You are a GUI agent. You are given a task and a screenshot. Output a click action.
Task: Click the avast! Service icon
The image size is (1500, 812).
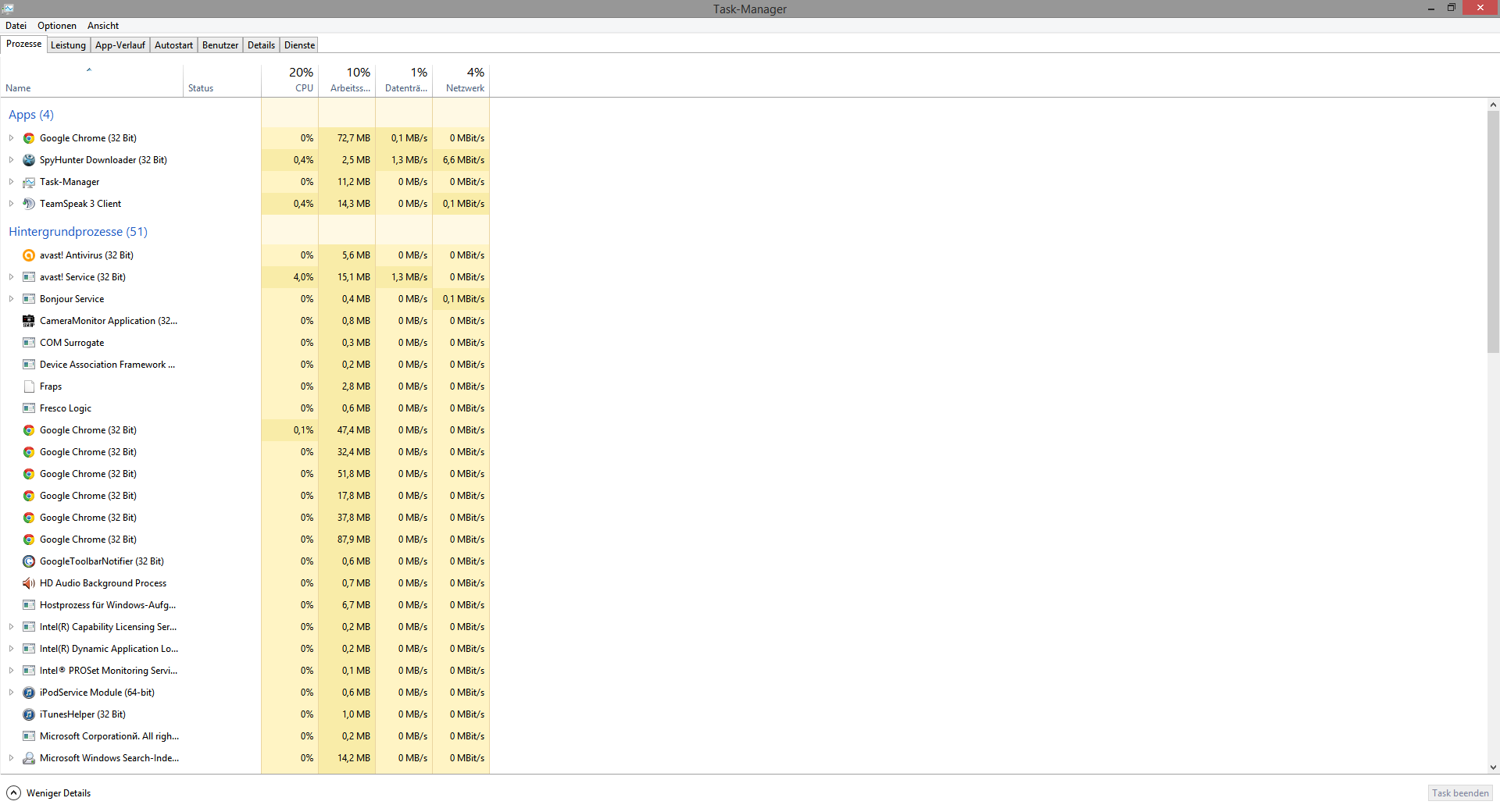[29, 277]
